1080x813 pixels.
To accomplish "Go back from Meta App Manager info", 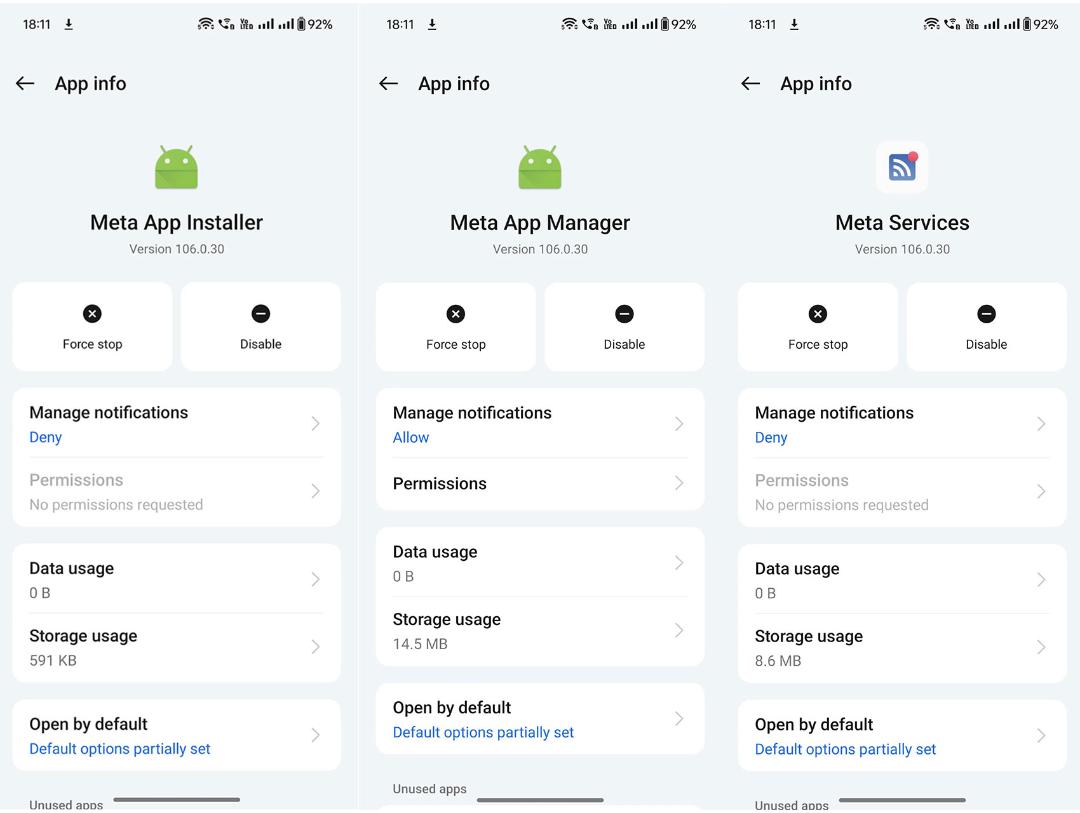I will pos(388,83).
